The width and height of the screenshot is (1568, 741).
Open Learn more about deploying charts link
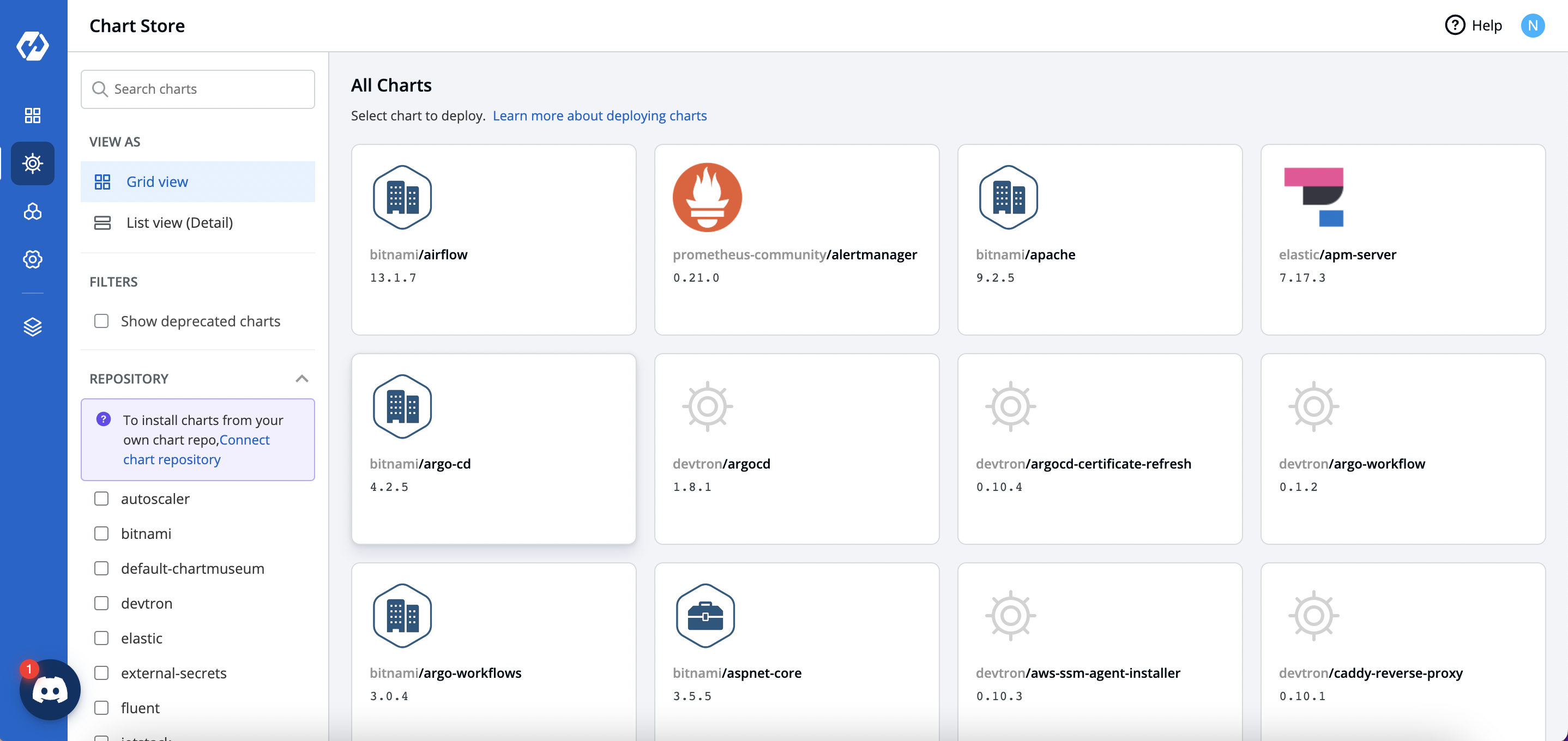tap(599, 116)
